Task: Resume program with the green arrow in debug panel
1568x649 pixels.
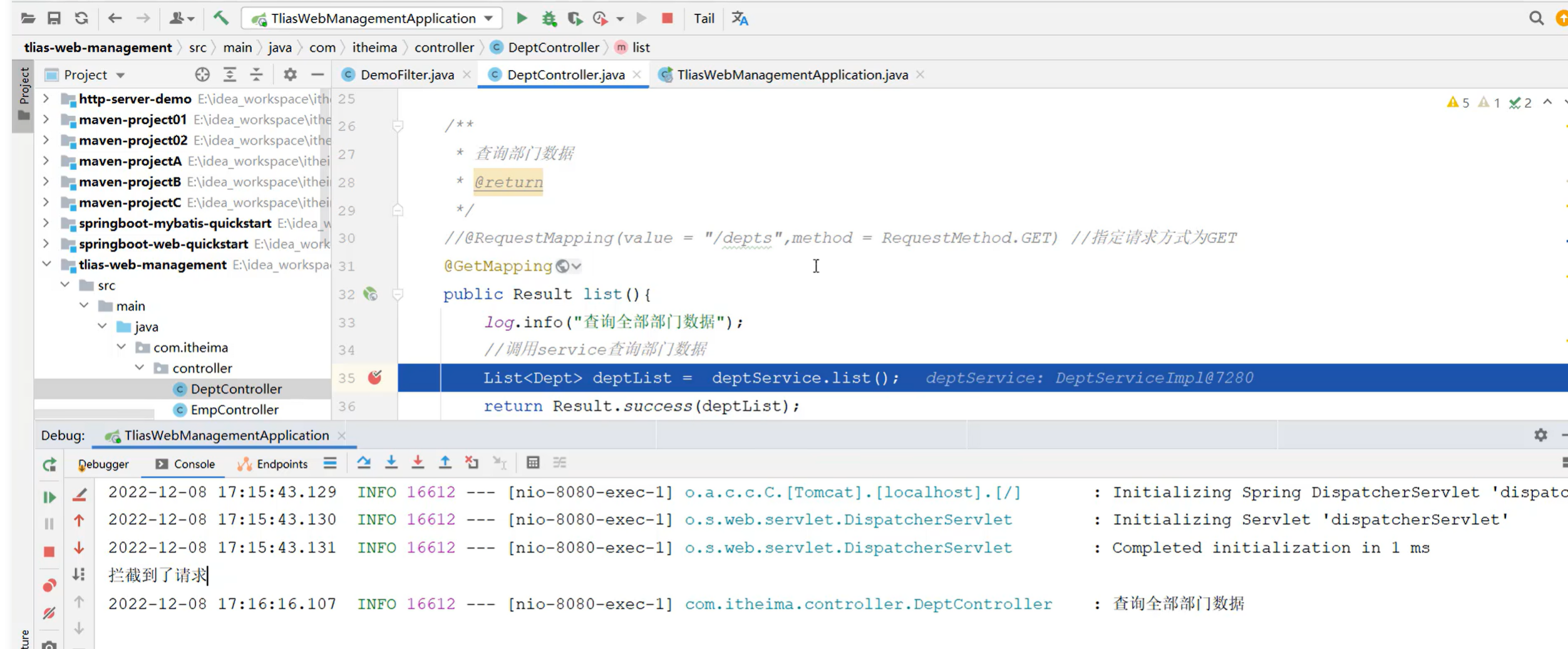Action: pyautogui.click(x=49, y=497)
